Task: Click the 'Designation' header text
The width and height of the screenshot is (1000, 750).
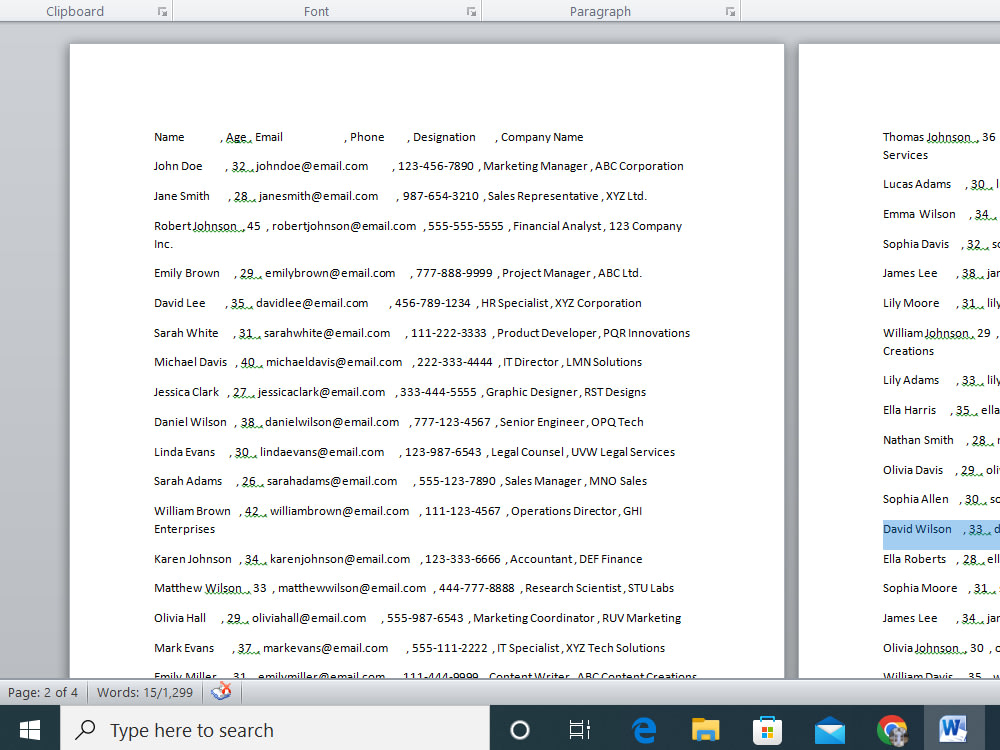Action: 444,137
